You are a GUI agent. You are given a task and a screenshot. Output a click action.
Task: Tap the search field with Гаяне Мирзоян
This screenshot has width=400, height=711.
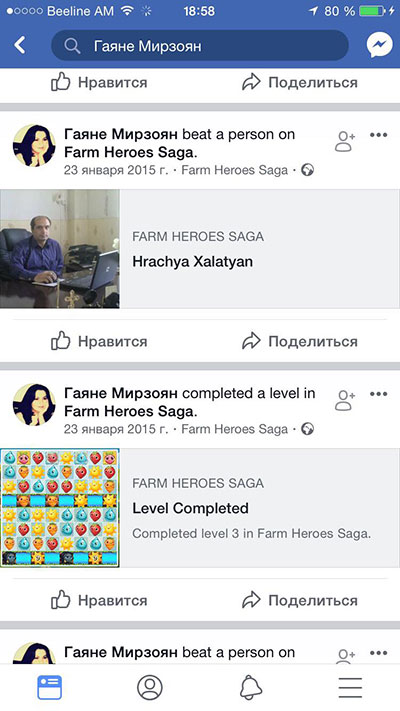pos(200,45)
